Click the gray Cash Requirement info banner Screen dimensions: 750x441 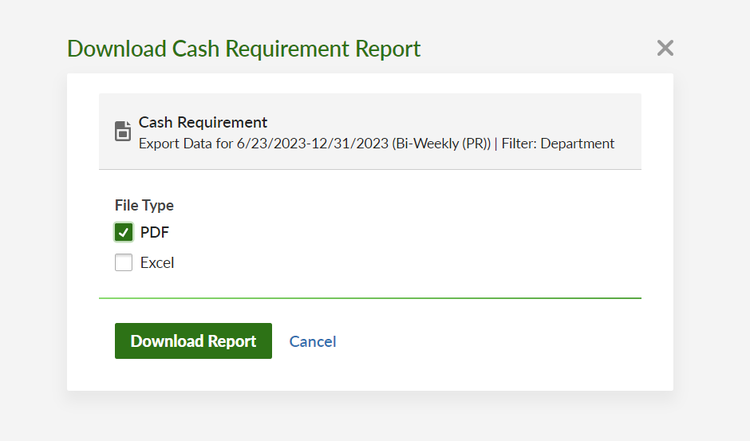pyautogui.click(x=370, y=131)
